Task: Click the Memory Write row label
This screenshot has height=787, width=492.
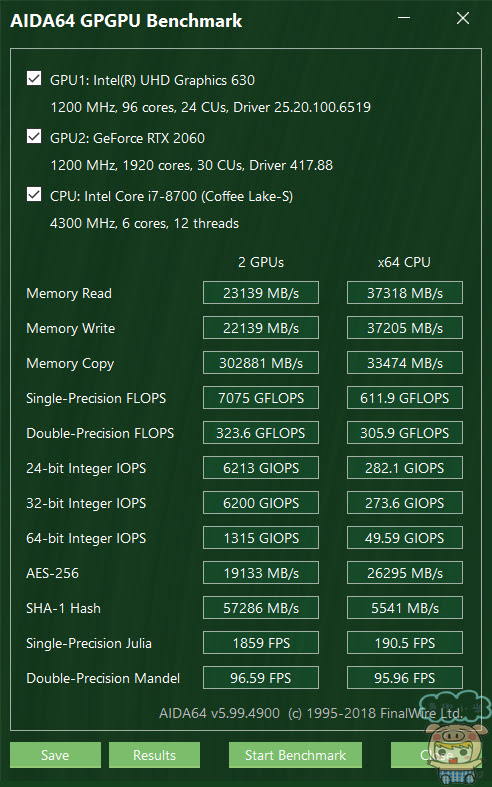Action: pos(70,328)
